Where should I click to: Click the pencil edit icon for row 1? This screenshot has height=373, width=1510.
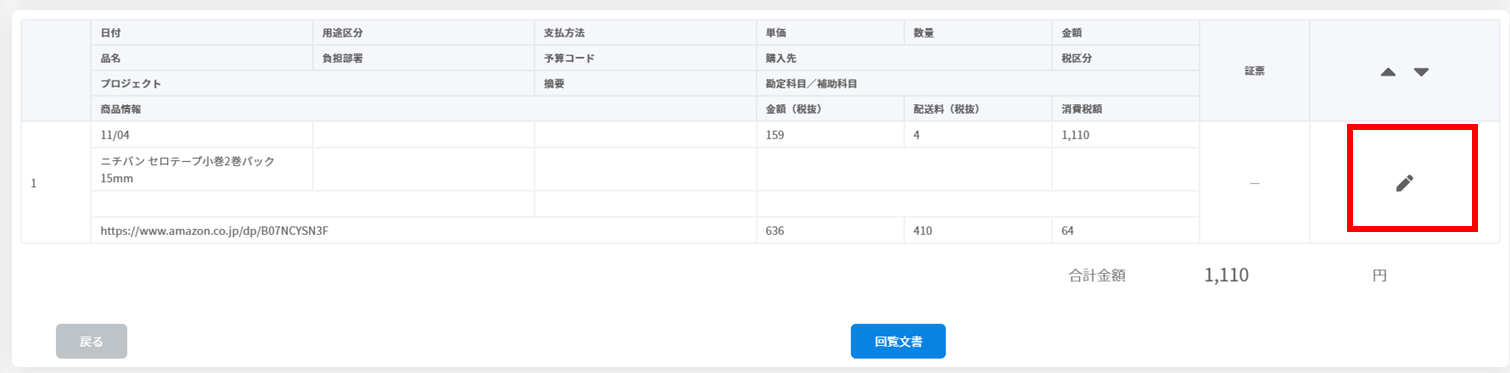click(1405, 183)
